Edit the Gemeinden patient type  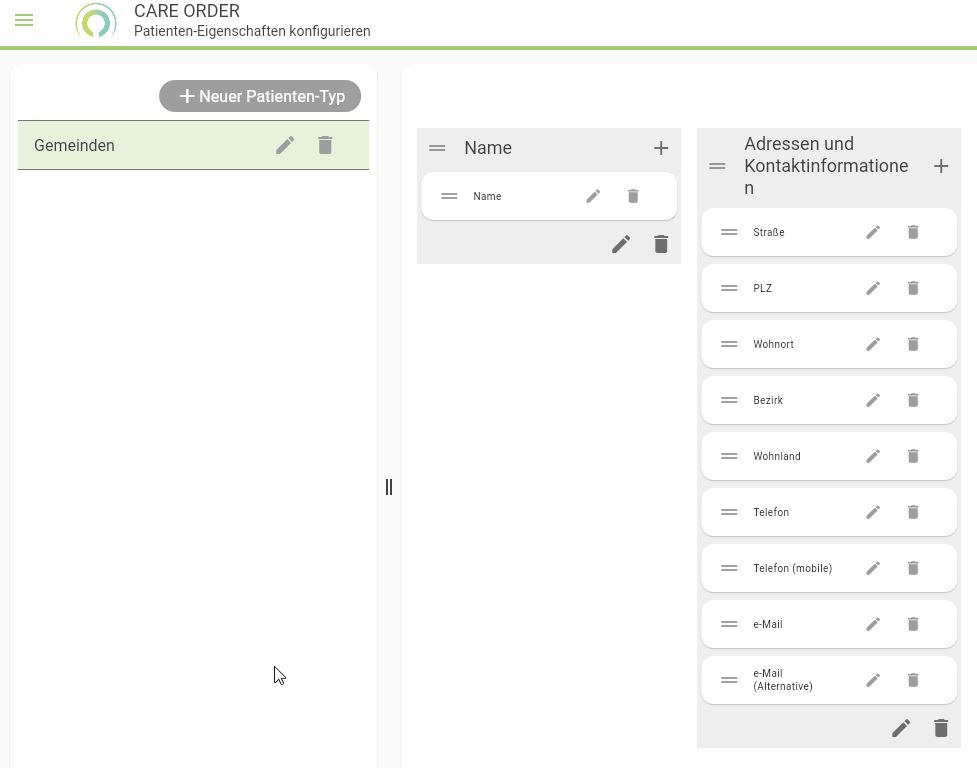coord(285,145)
